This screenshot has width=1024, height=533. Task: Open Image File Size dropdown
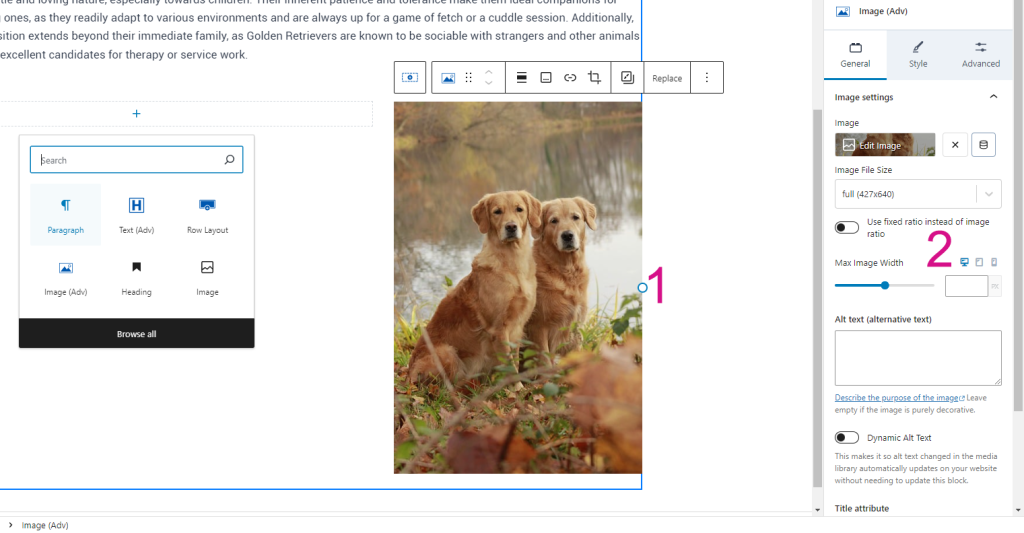click(x=918, y=193)
